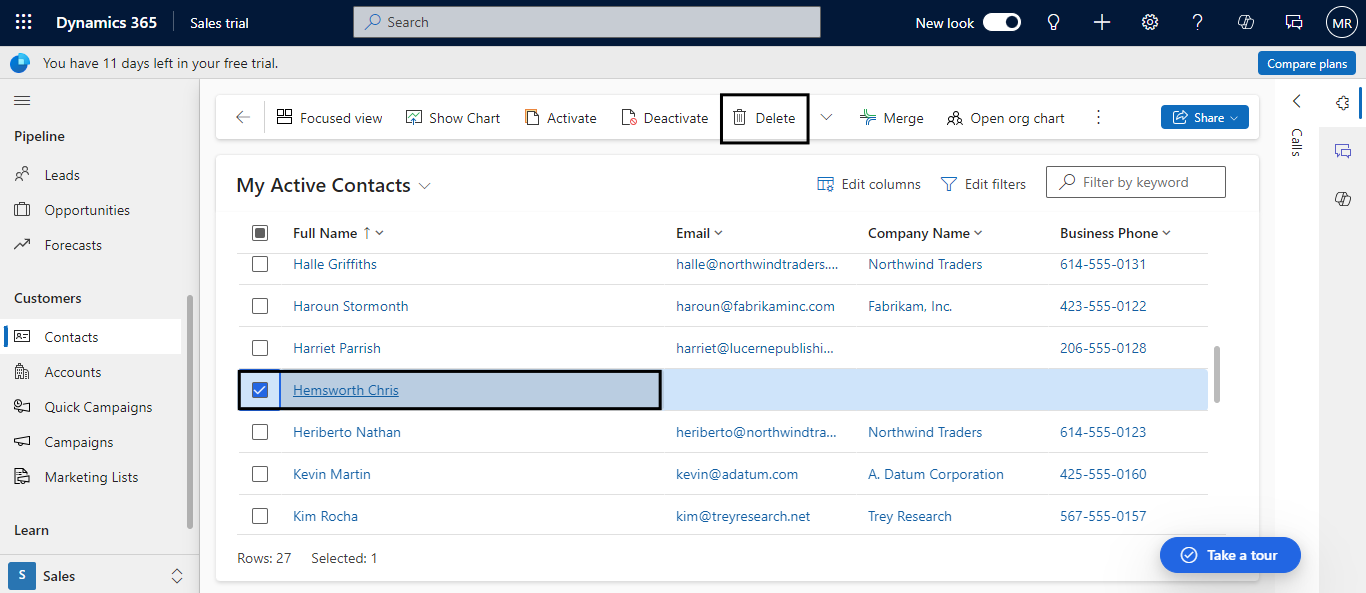
Task: Click the plus quick create icon
Action: tap(1102, 22)
